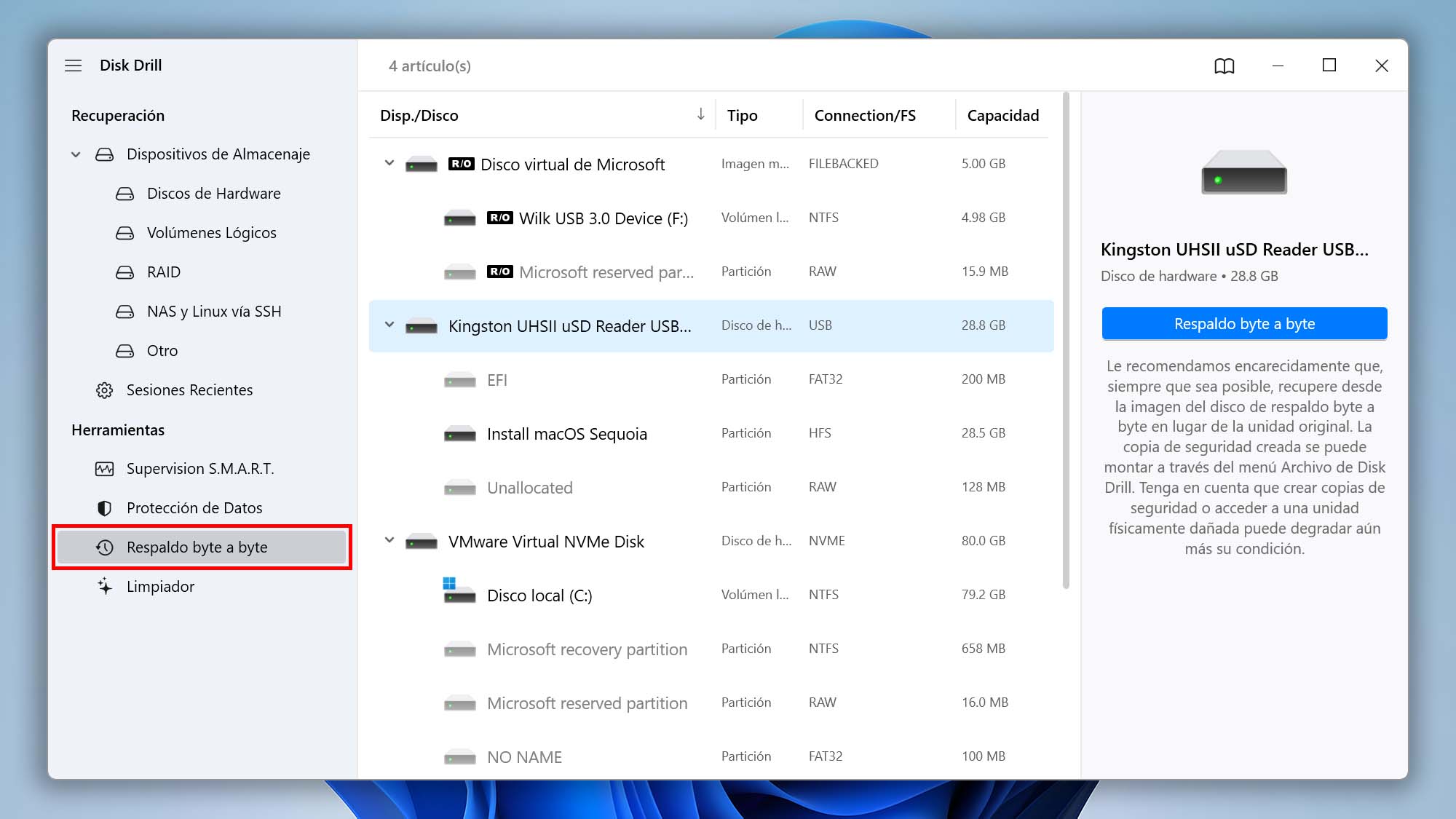Click the NVME connection cell
This screenshot has height=819, width=1456.
826,541
